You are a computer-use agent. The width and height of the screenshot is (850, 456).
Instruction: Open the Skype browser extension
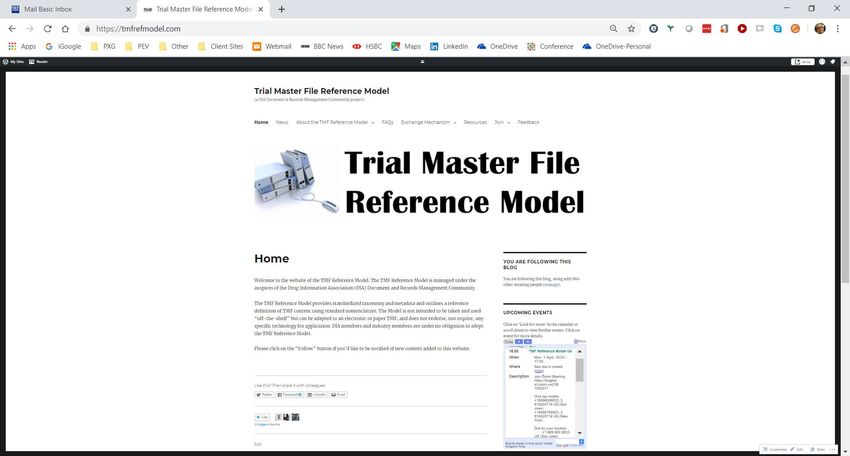pos(777,29)
